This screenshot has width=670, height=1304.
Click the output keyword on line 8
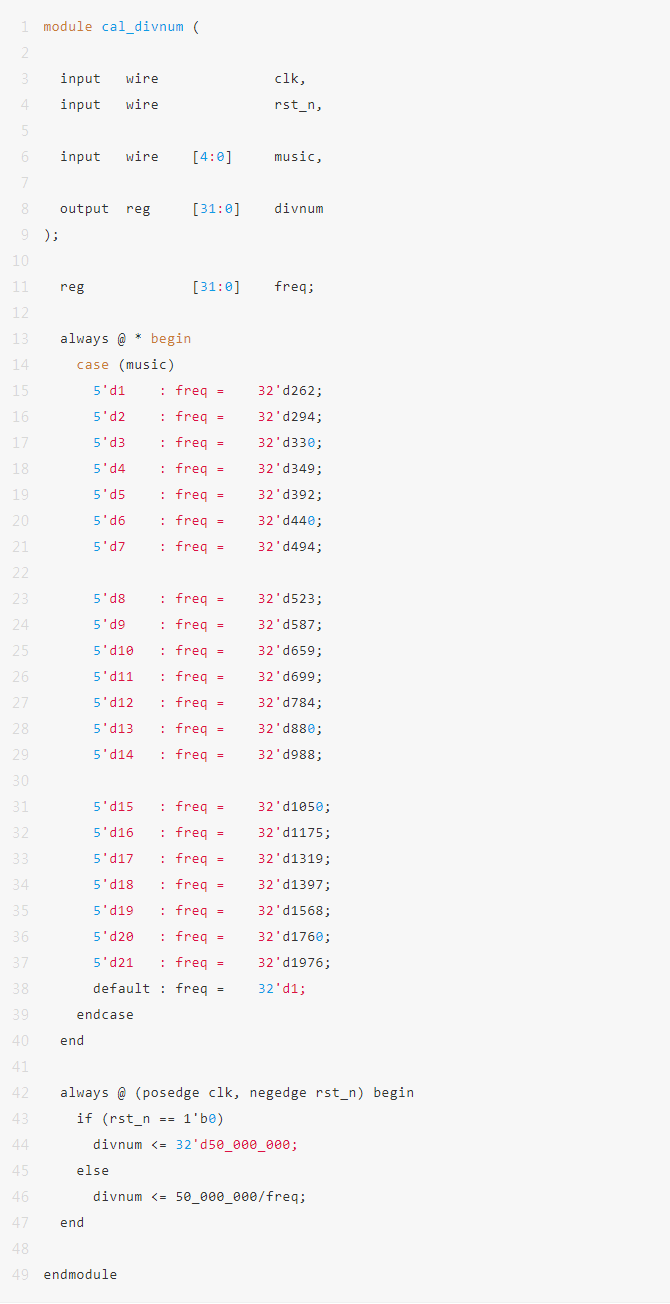tap(84, 209)
